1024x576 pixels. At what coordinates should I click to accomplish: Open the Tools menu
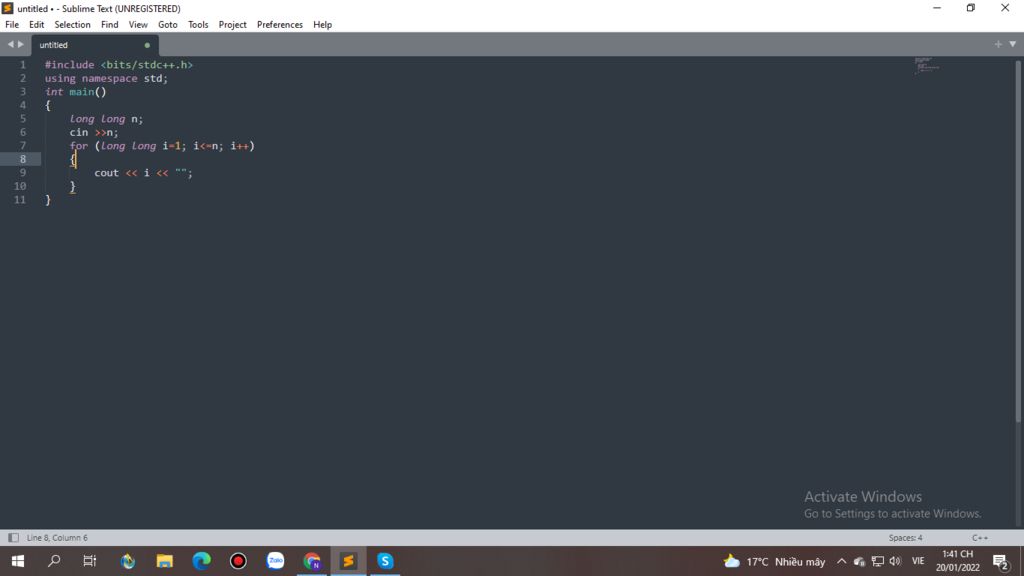tap(198, 25)
